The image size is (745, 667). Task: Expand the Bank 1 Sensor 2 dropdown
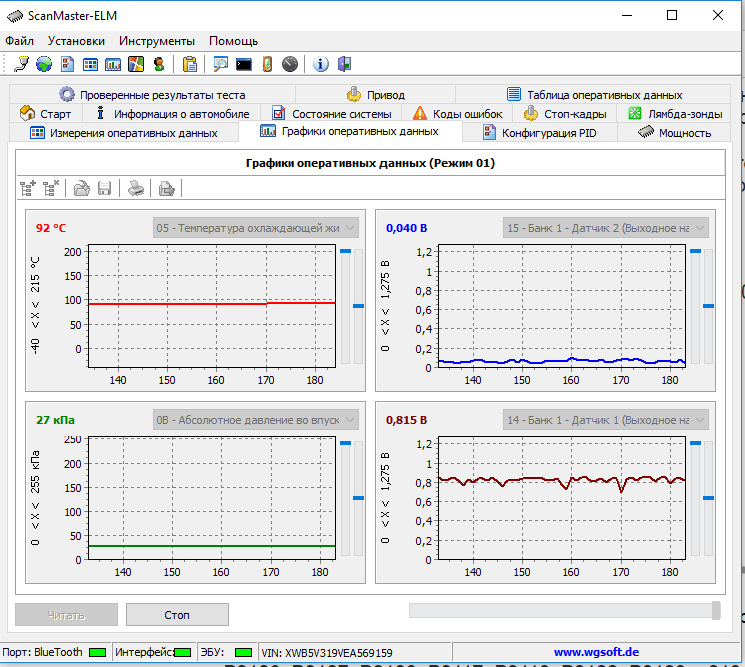click(606, 228)
